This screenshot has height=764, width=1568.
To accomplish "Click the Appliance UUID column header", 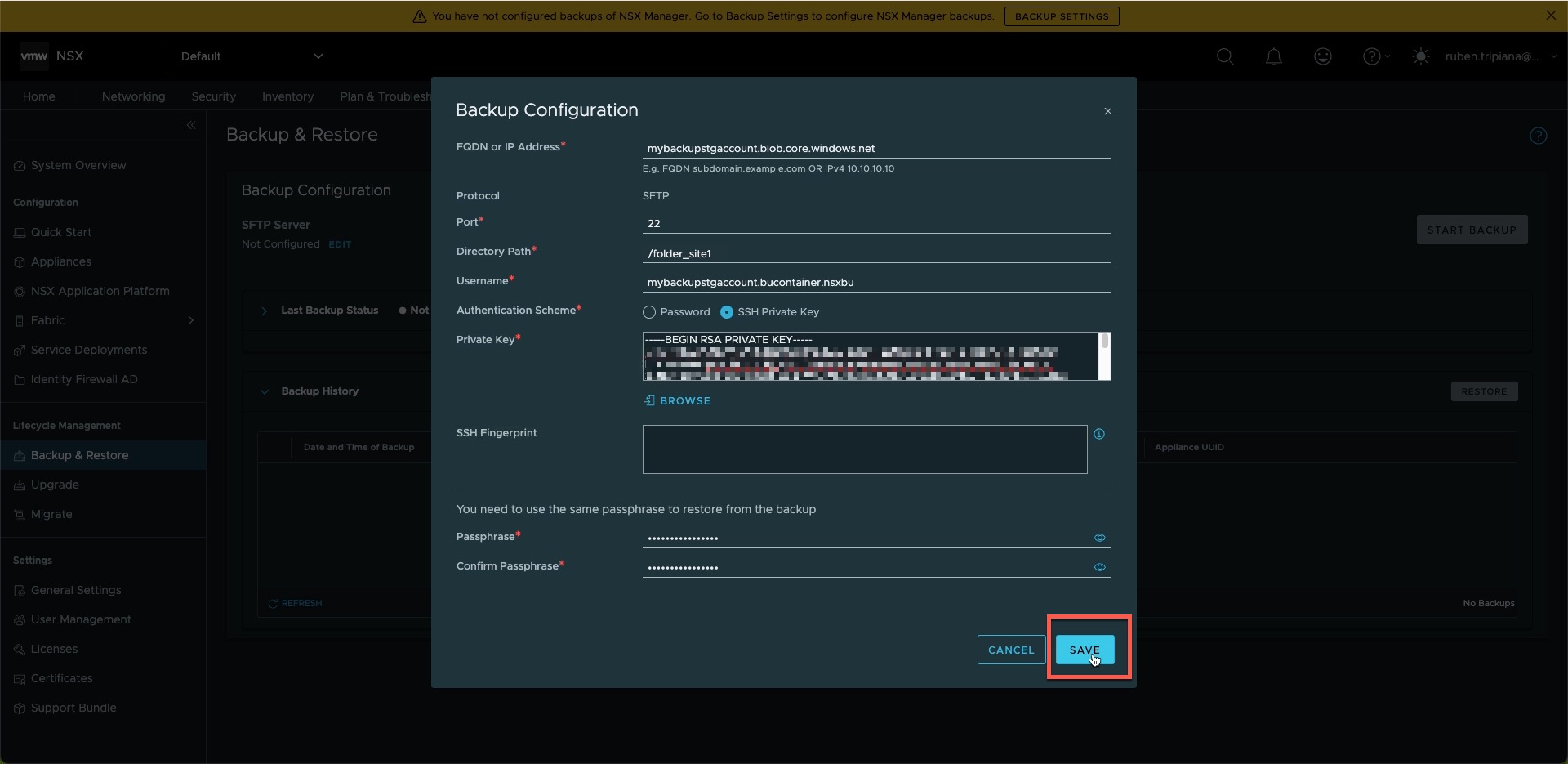I will (1189, 448).
